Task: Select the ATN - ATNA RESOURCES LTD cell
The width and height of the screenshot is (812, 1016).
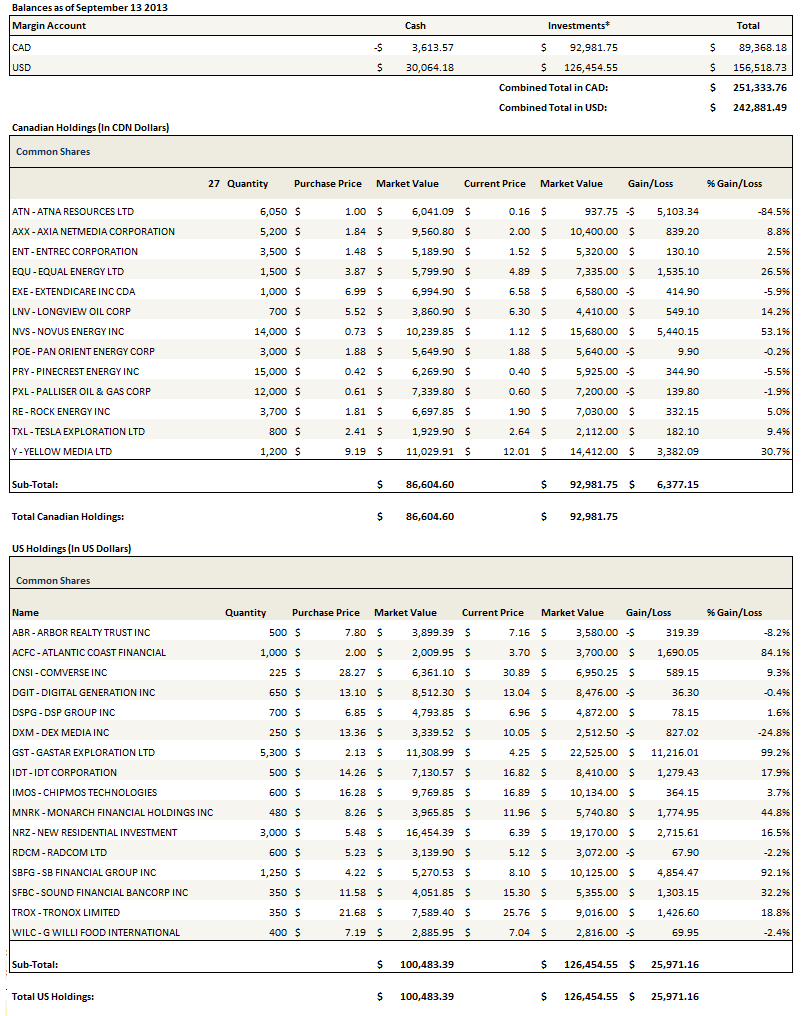Action: point(72,212)
